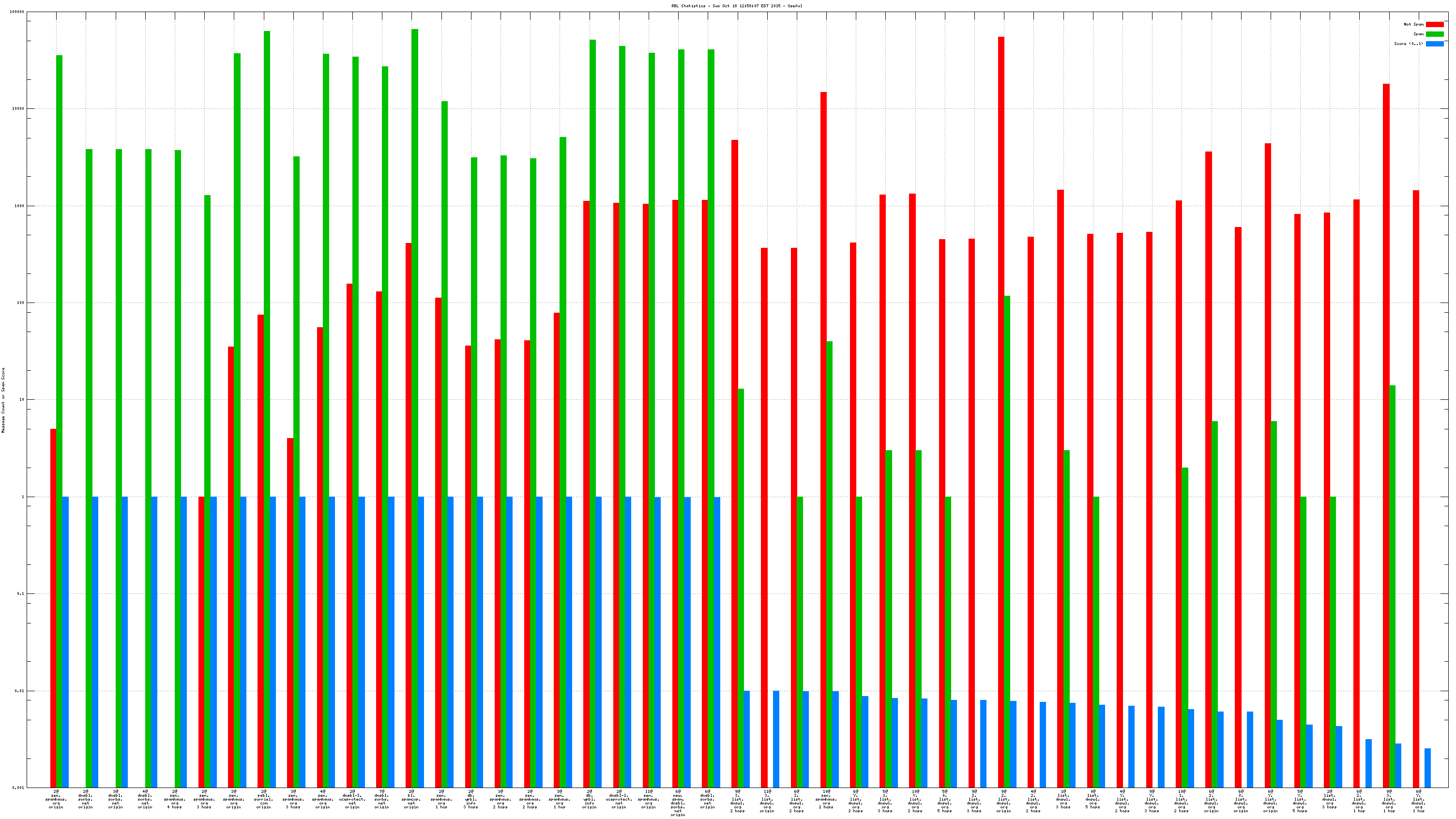
Task: Click the bl.spamcop.net origin axis label
Action: (x=411, y=799)
